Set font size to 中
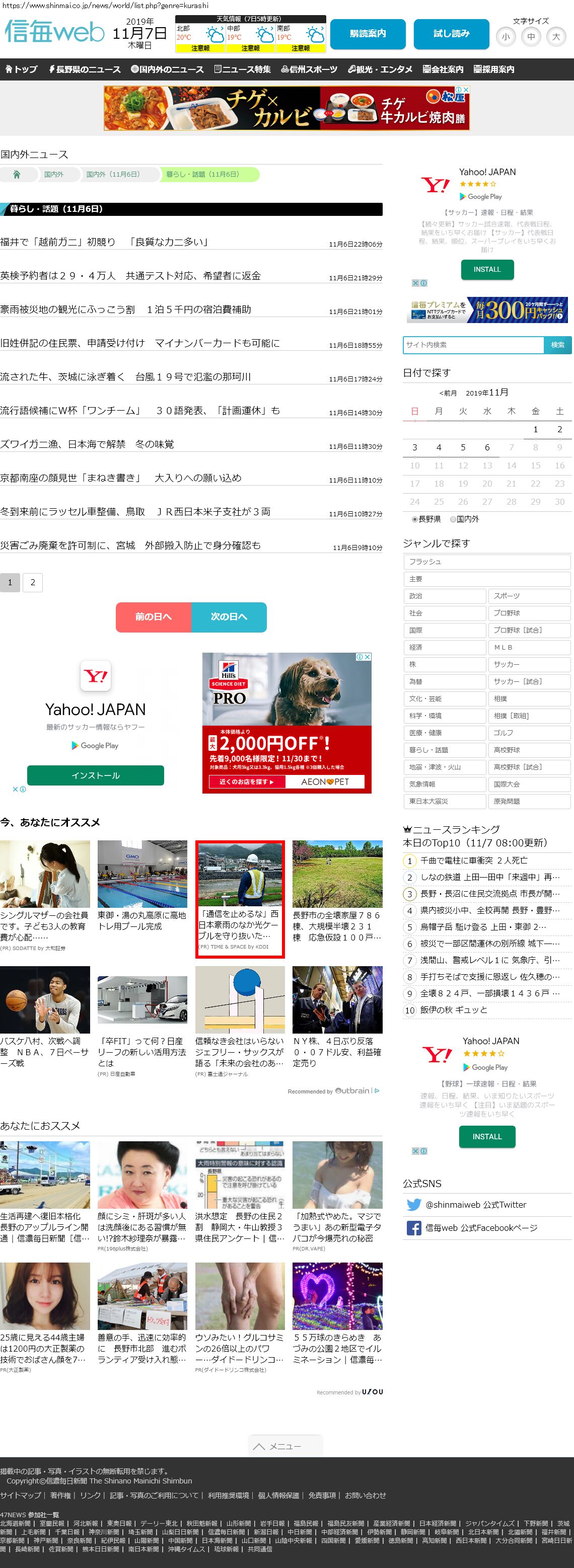 click(531, 37)
